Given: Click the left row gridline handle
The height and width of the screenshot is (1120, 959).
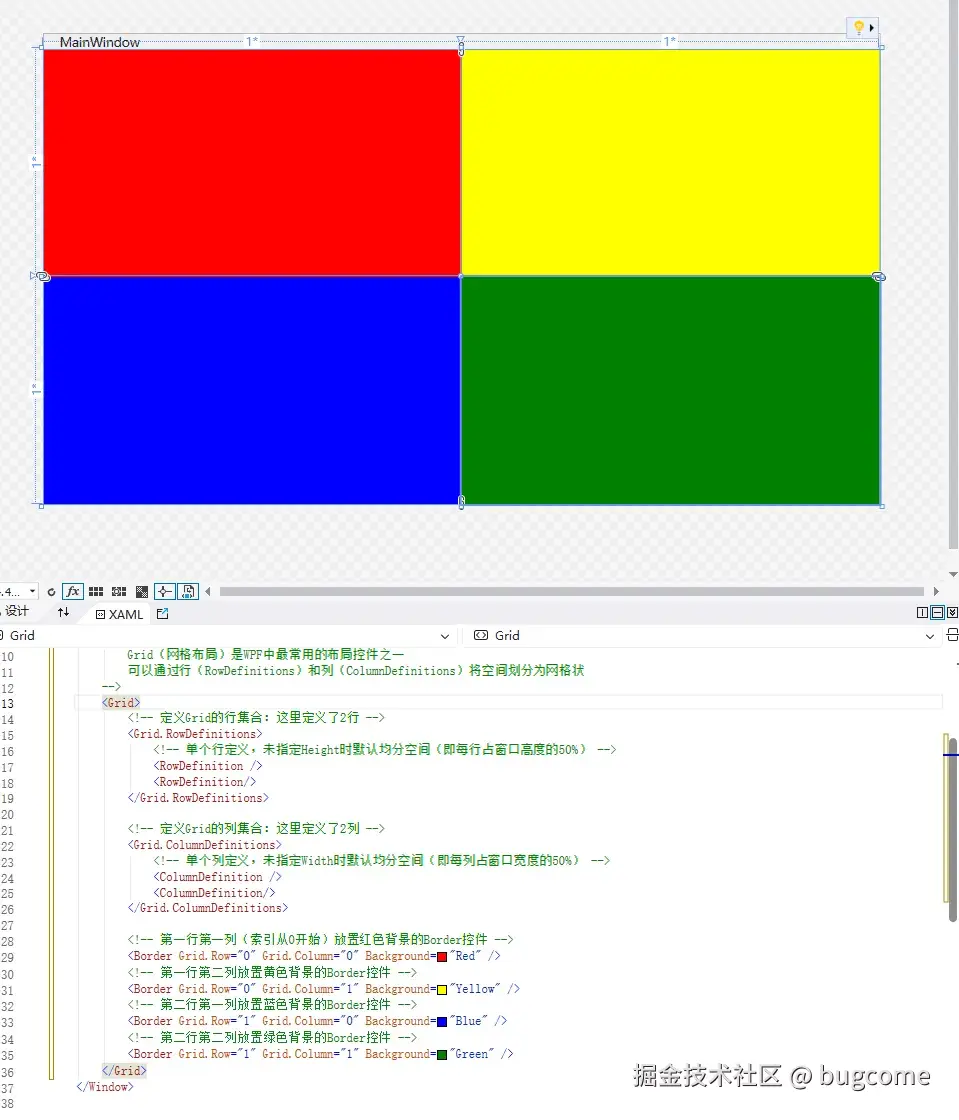Looking at the screenshot, I should [41, 276].
